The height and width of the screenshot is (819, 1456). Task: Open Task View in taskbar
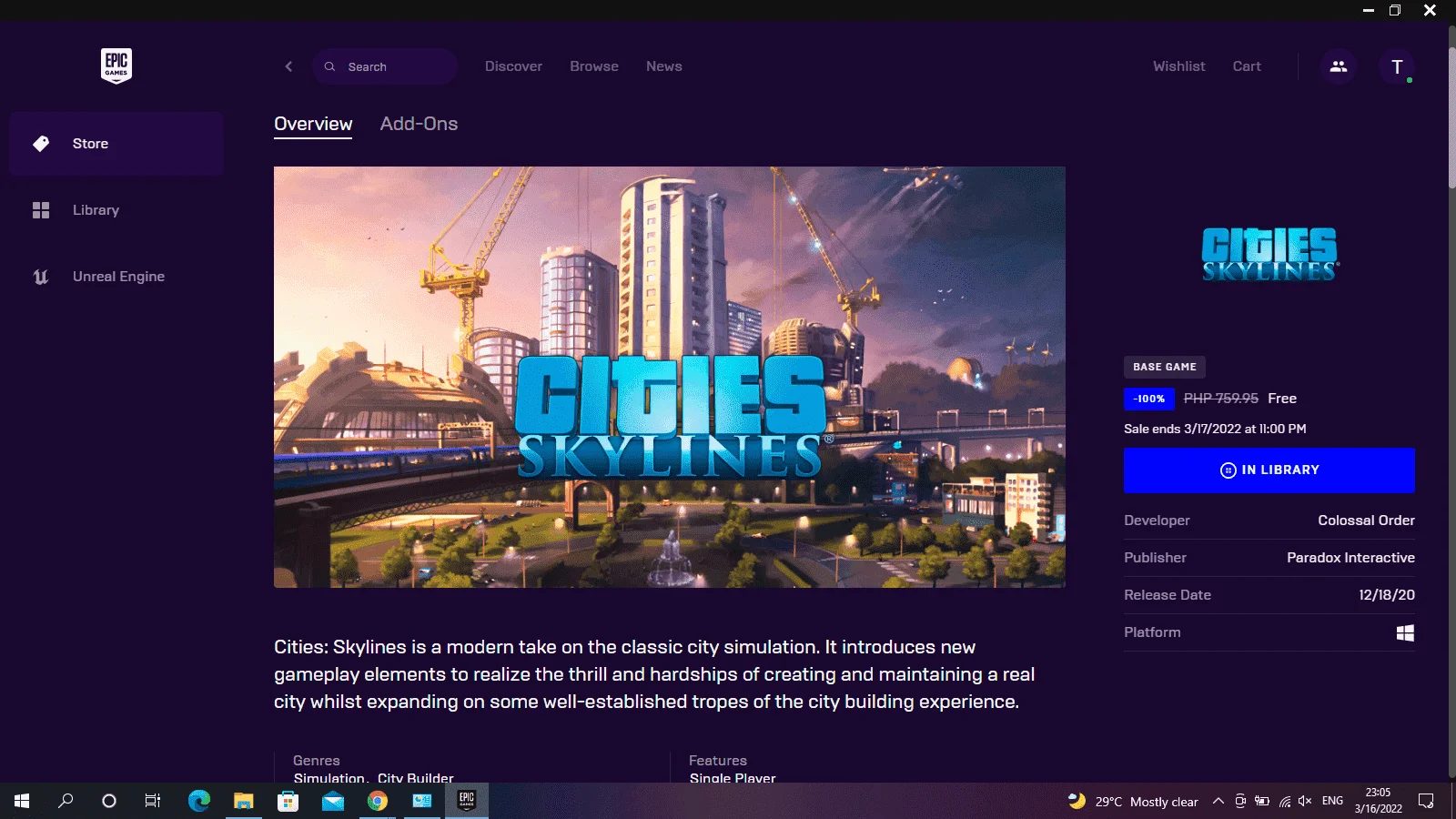[x=153, y=801]
